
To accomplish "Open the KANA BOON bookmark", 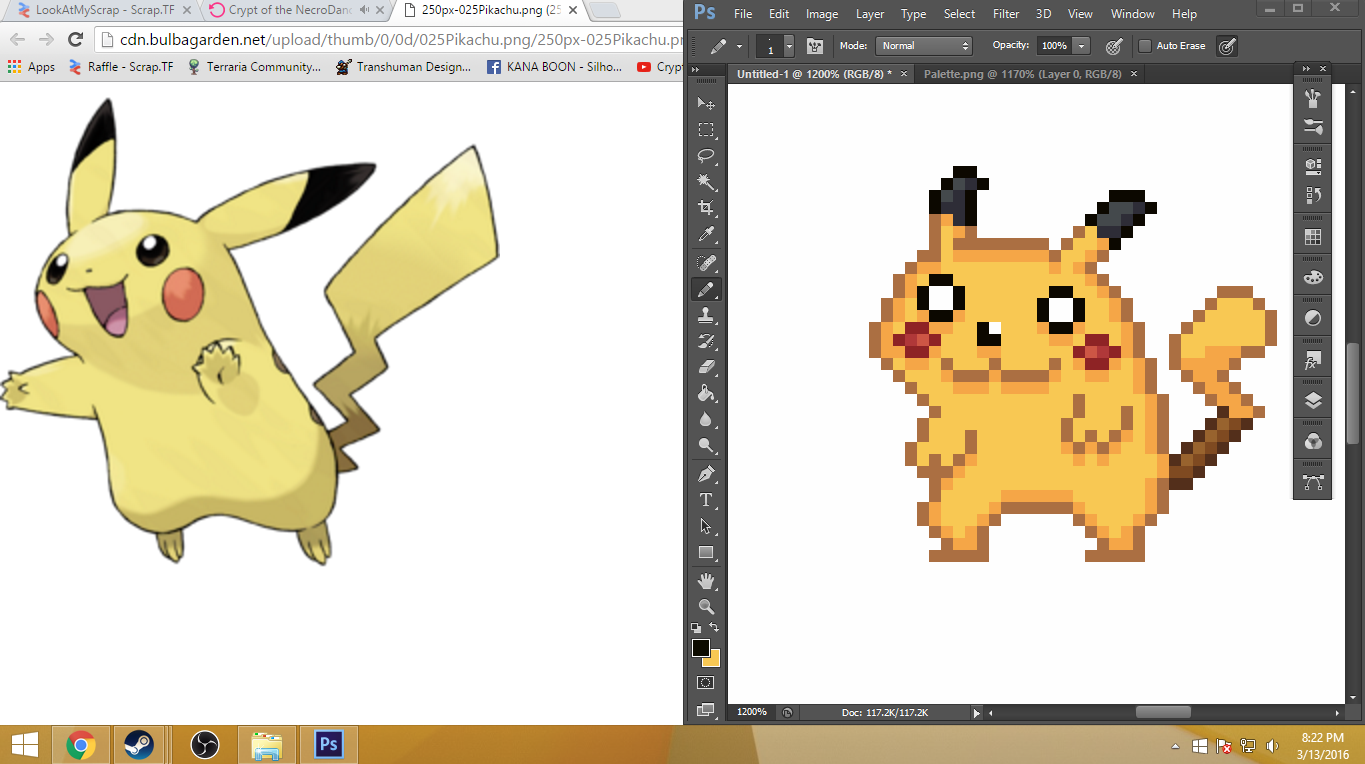I will pyautogui.click(x=554, y=67).
